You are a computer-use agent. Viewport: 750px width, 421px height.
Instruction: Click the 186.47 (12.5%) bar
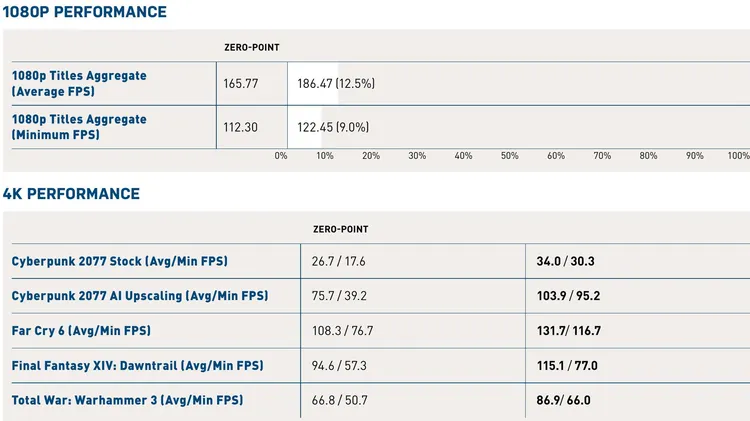coord(313,84)
